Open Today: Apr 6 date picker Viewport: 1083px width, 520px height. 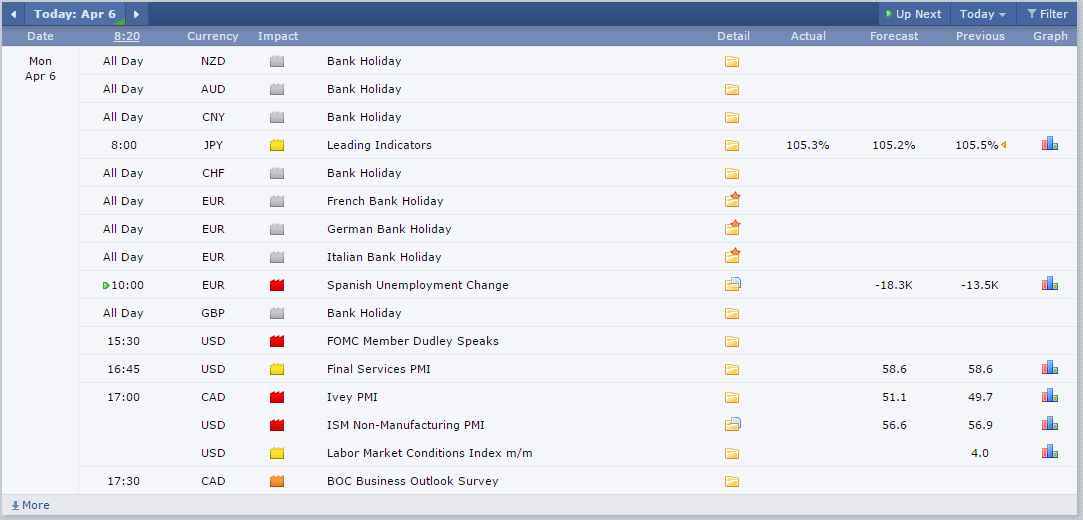pyautogui.click(x=75, y=14)
